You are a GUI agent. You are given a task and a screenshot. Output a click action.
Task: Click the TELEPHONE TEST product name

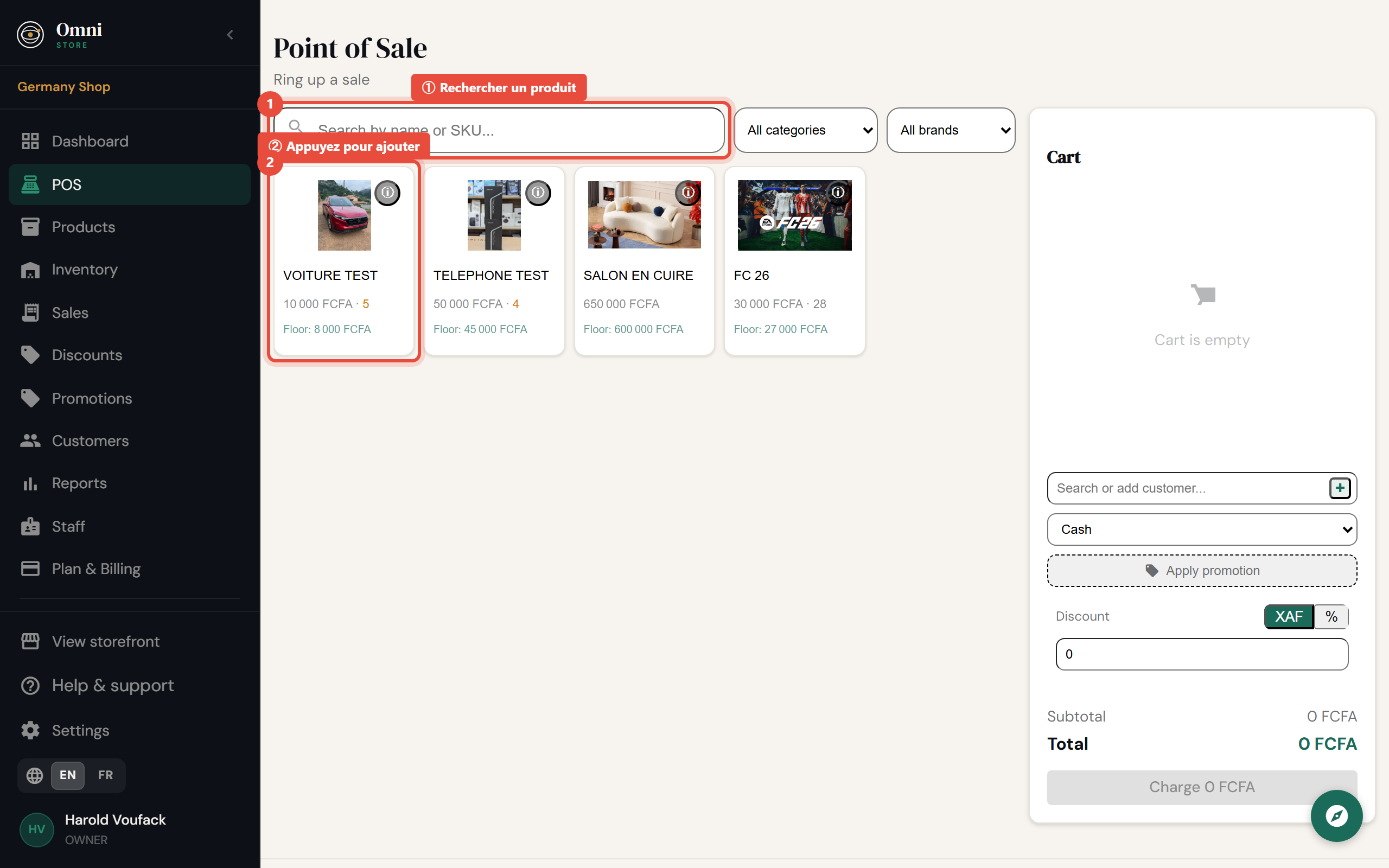tap(490, 276)
